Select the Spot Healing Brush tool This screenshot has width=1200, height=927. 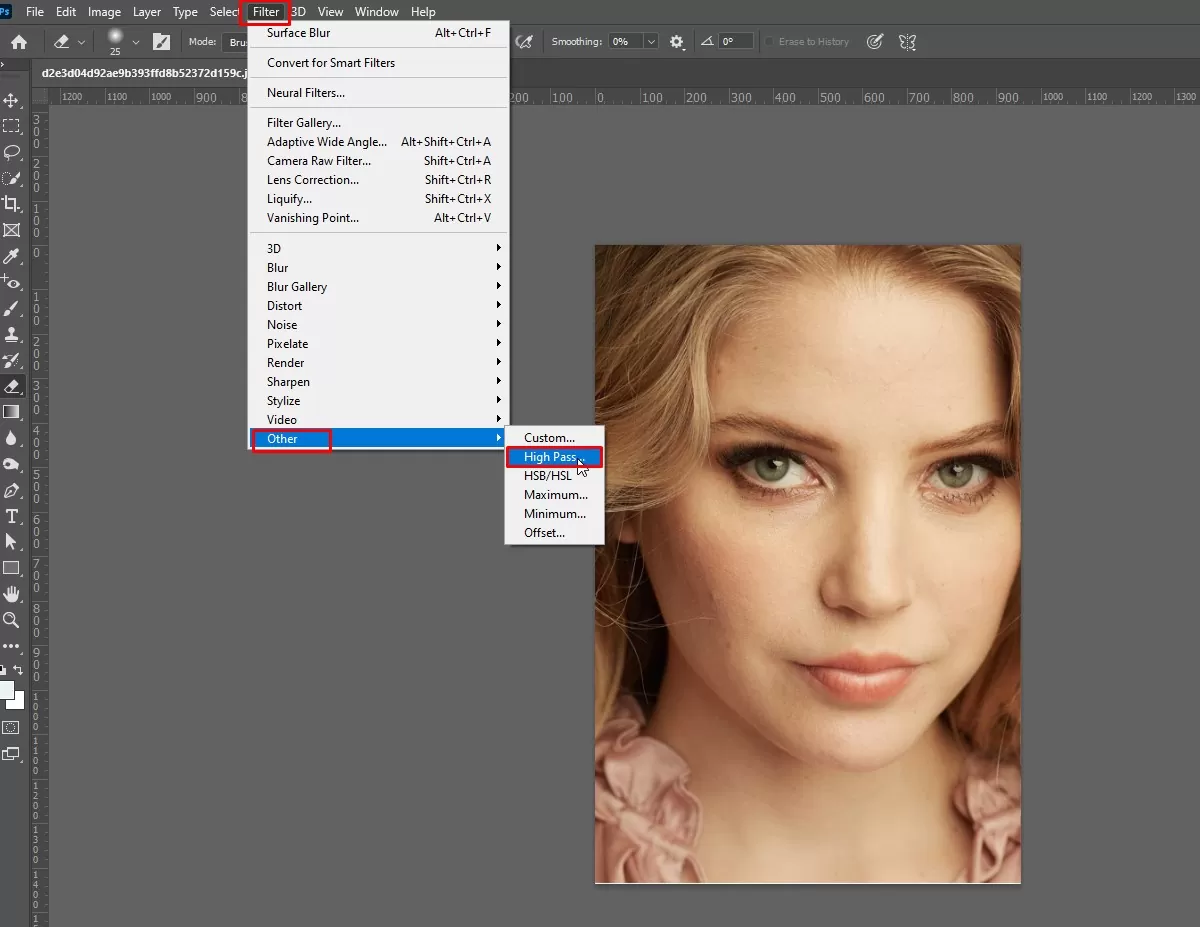pyautogui.click(x=12, y=283)
